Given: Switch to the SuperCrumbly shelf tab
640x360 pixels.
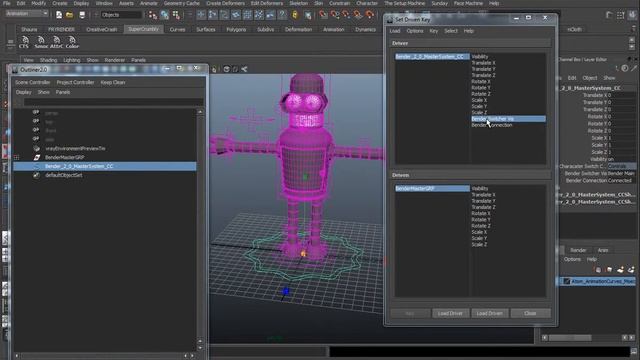Looking at the screenshot, I should tap(143, 29).
